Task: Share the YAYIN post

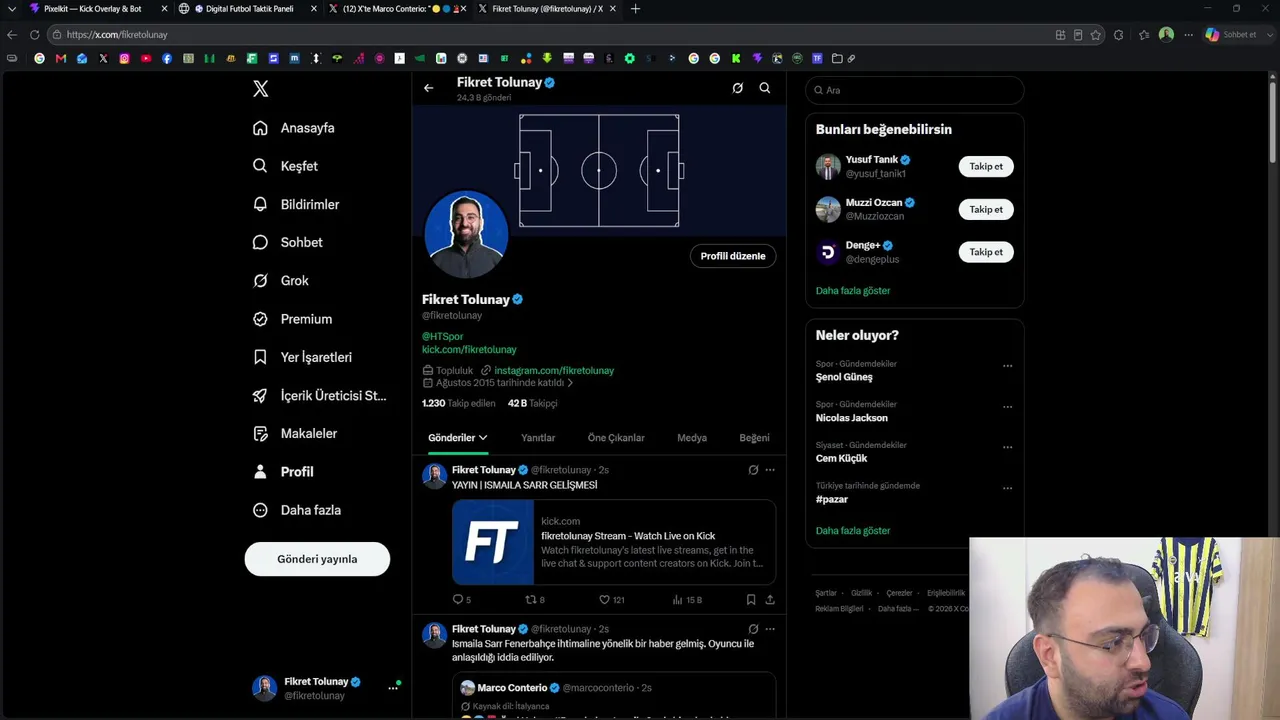Action: pyautogui.click(x=770, y=600)
